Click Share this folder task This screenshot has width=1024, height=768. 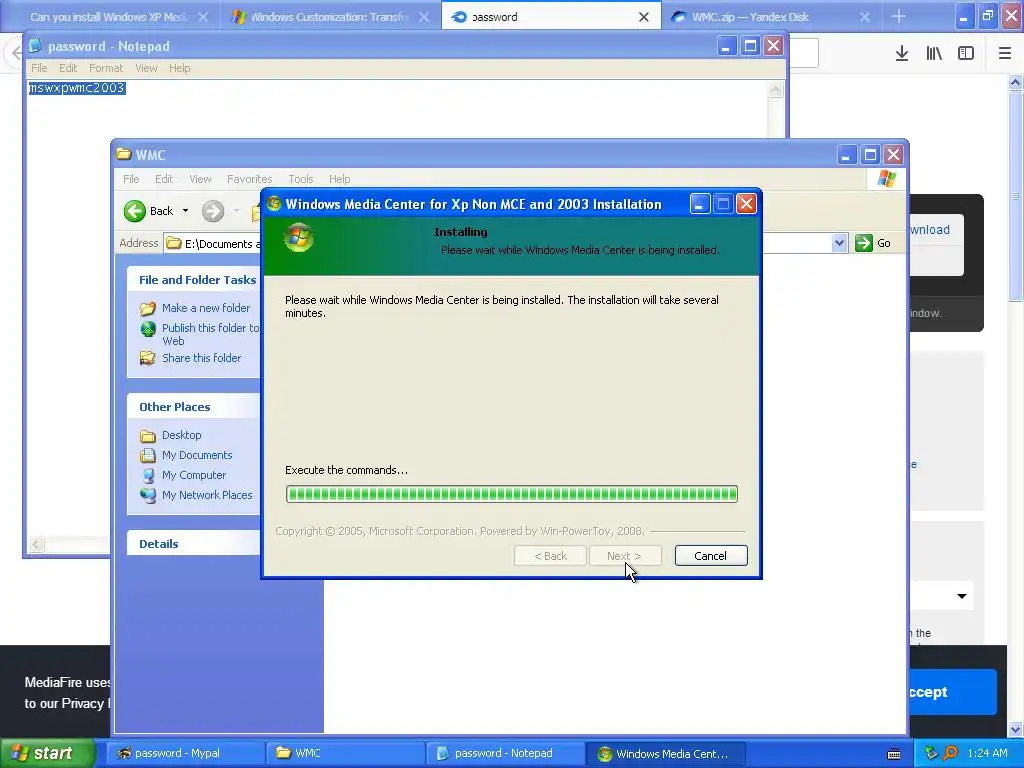[201, 358]
